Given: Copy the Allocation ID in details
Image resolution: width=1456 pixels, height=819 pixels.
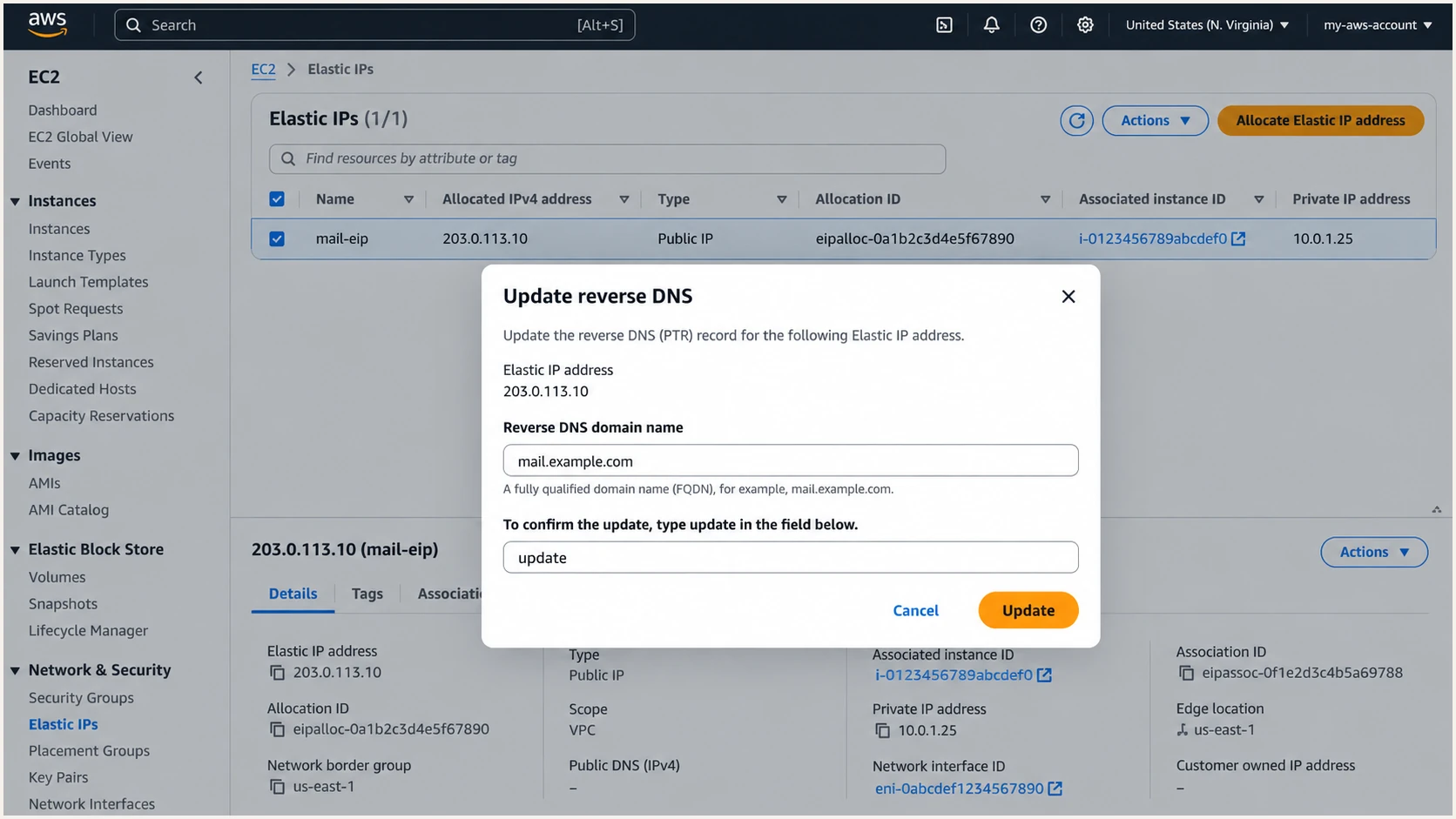Looking at the screenshot, I should point(277,729).
